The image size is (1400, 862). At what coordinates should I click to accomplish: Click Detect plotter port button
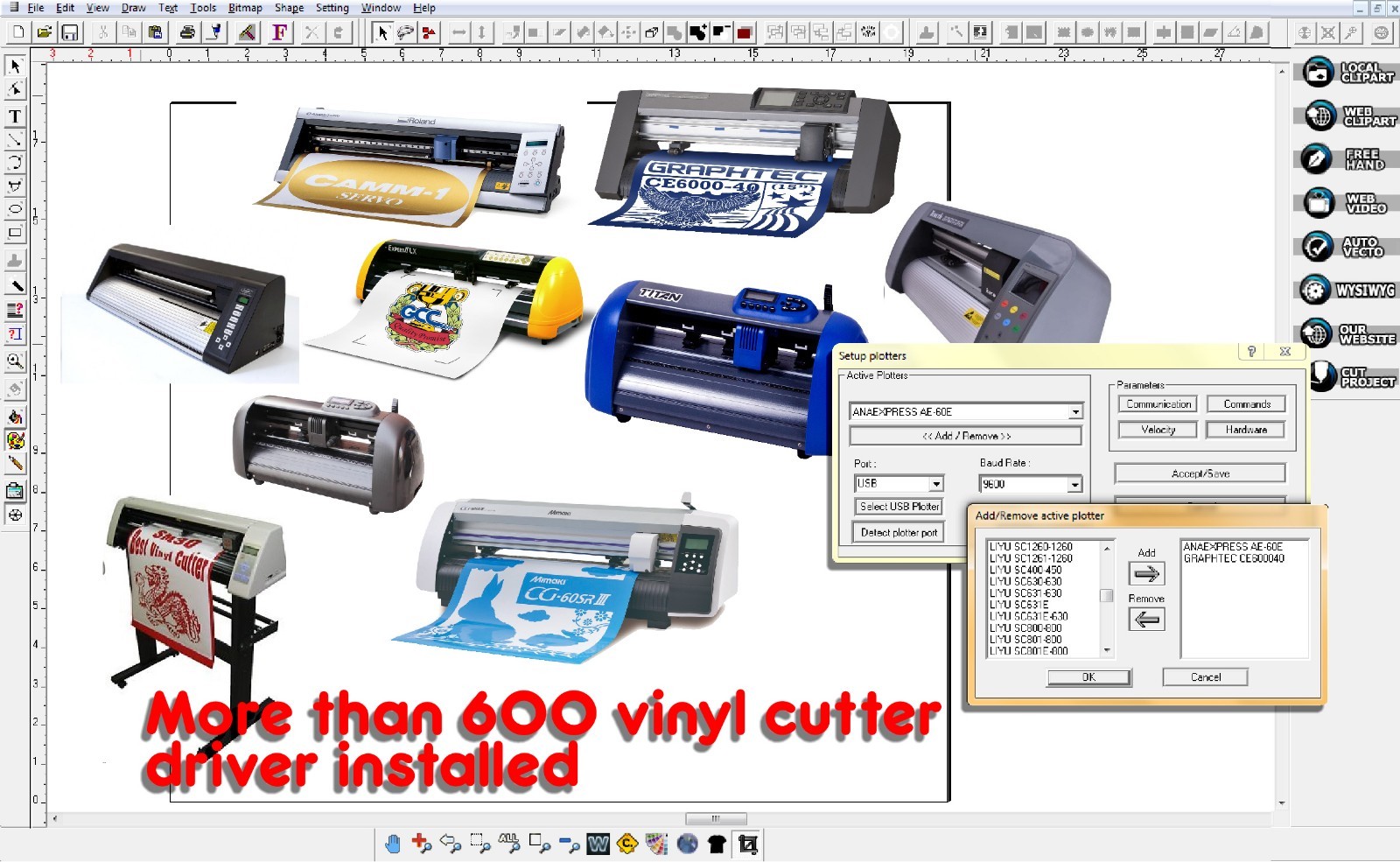899,532
